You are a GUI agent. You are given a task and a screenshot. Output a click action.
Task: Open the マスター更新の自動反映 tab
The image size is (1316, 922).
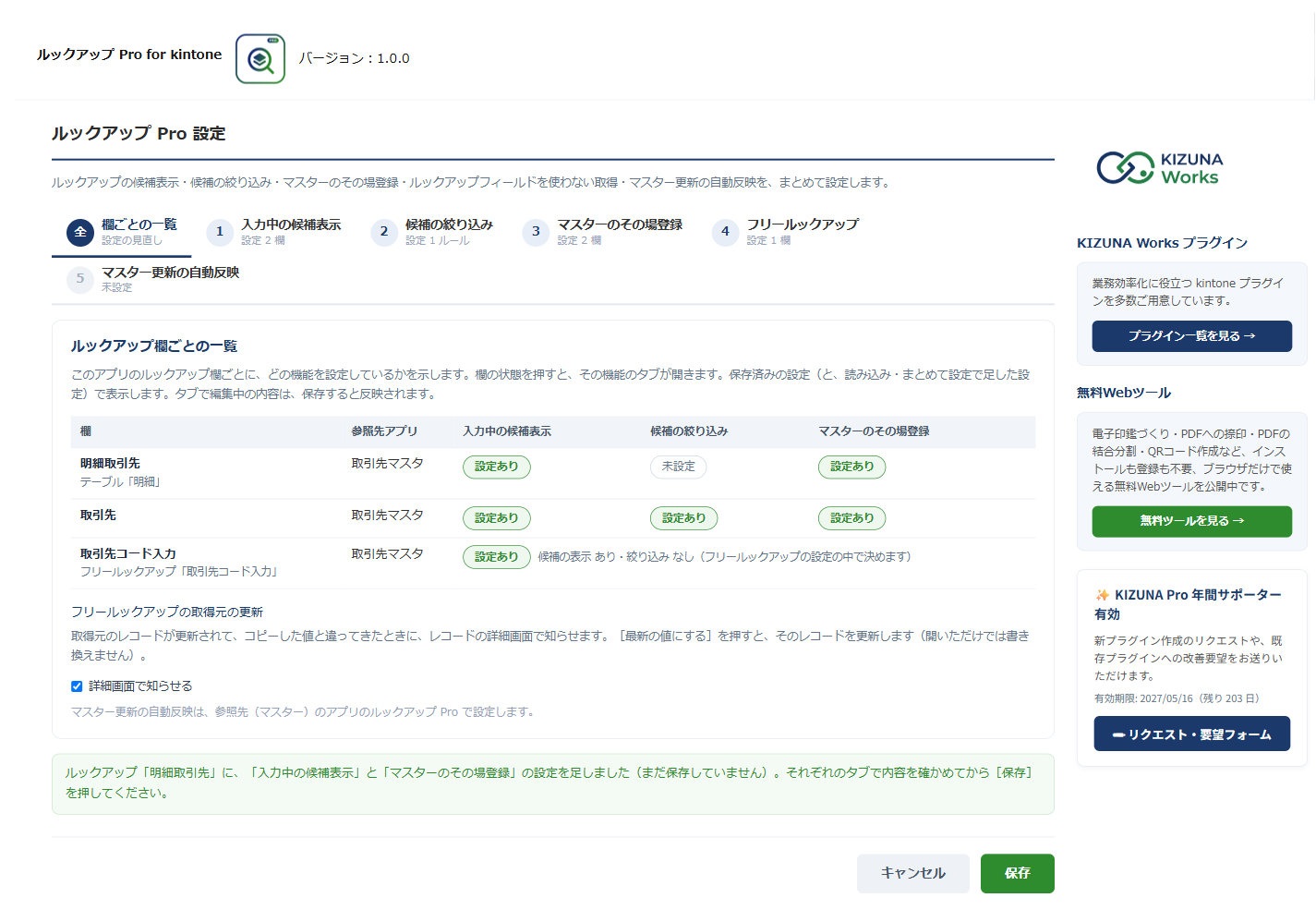153,279
